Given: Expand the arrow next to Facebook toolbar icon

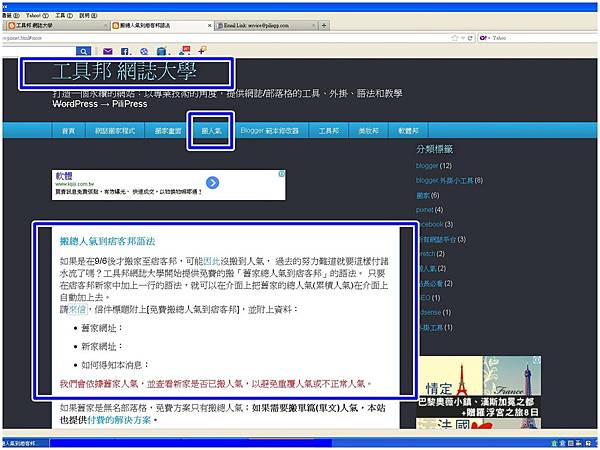Looking at the screenshot, I should click(x=130, y=52).
